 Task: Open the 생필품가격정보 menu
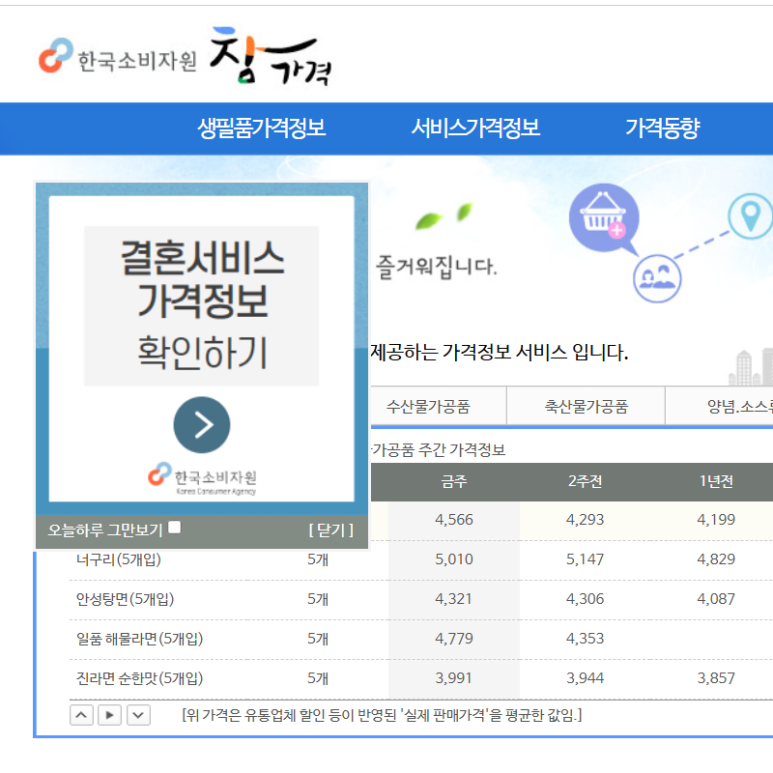point(261,128)
